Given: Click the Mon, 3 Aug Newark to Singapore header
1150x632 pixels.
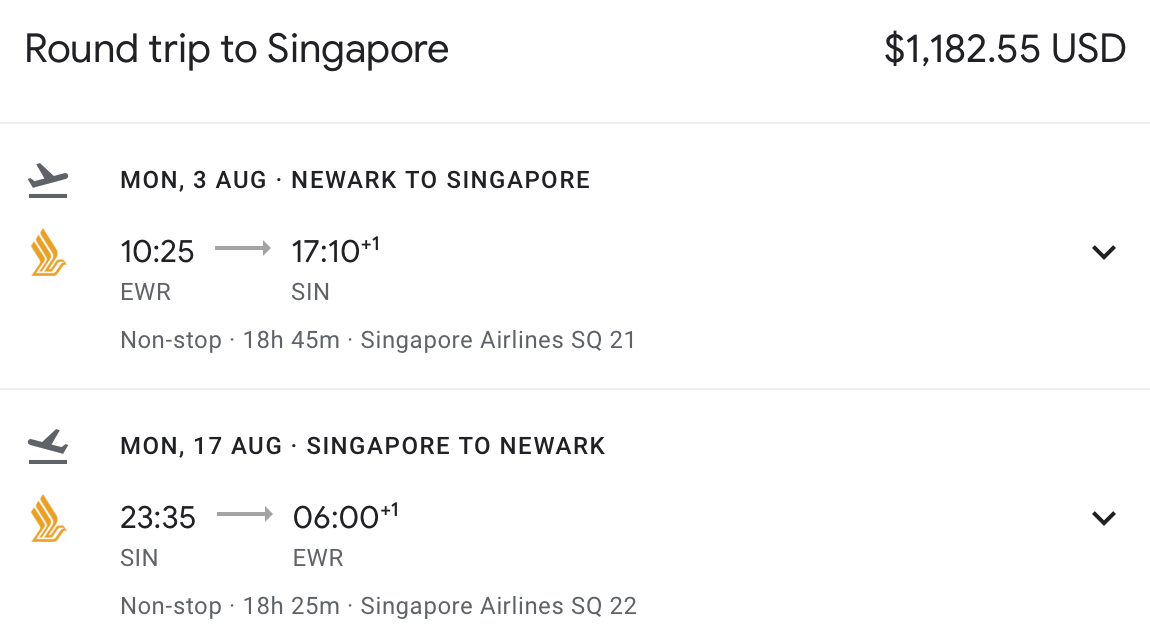Looking at the screenshot, I should [x=355, y=180].
